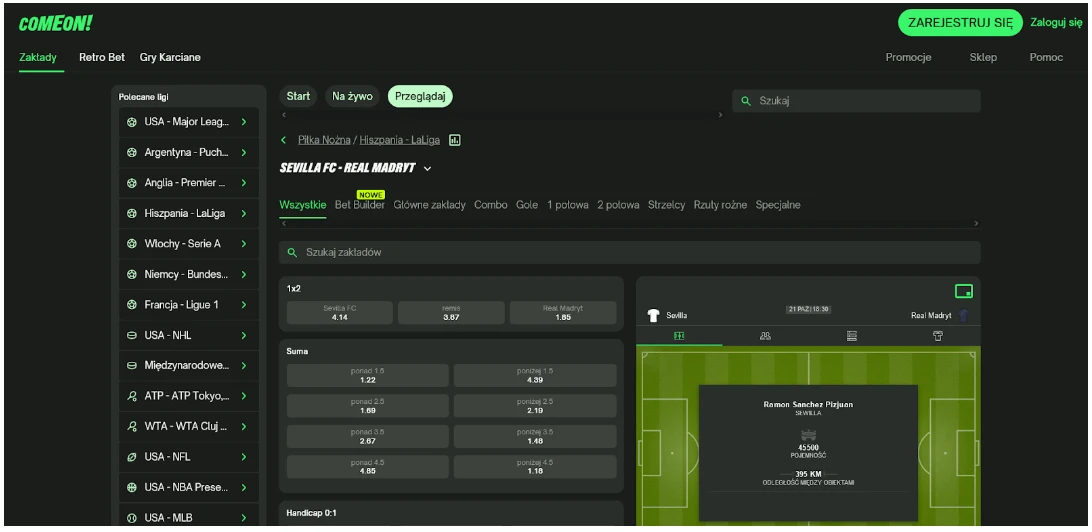Open the standings table tab in match widget

pyautogui.click(x=851, y=336)
